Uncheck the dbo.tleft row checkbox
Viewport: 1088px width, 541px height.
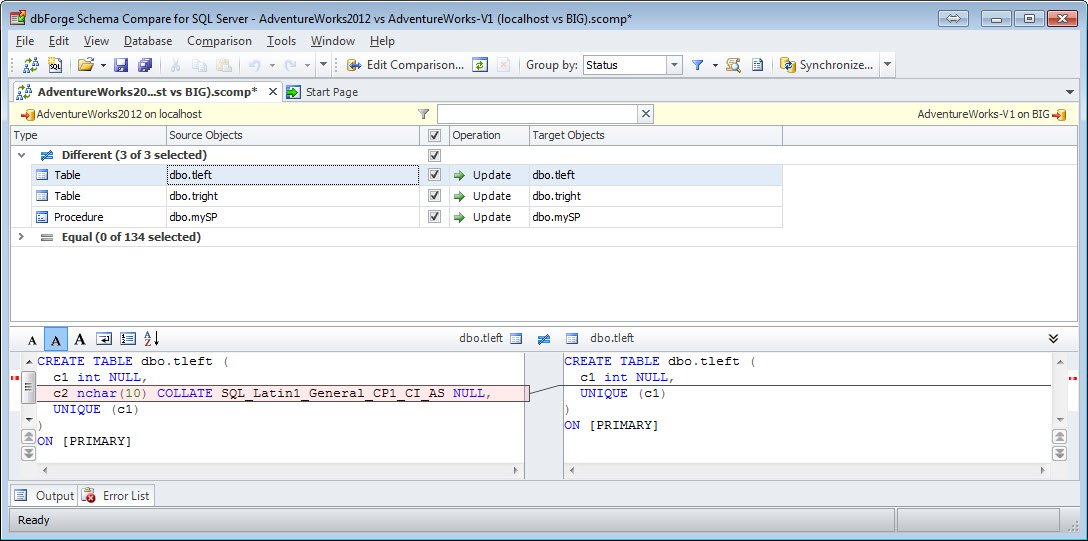[x=434, y=175]
